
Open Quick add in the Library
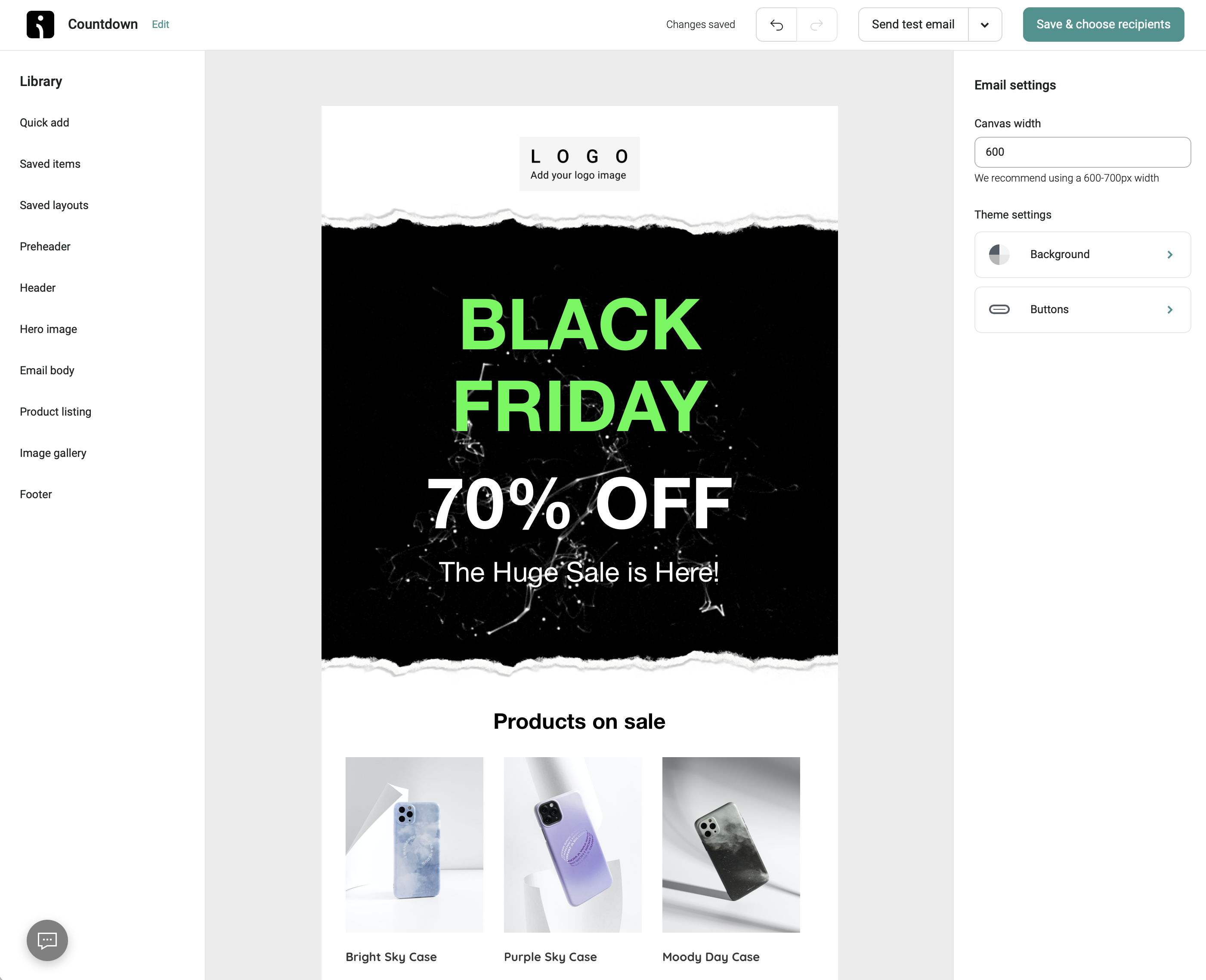[45, 123]
